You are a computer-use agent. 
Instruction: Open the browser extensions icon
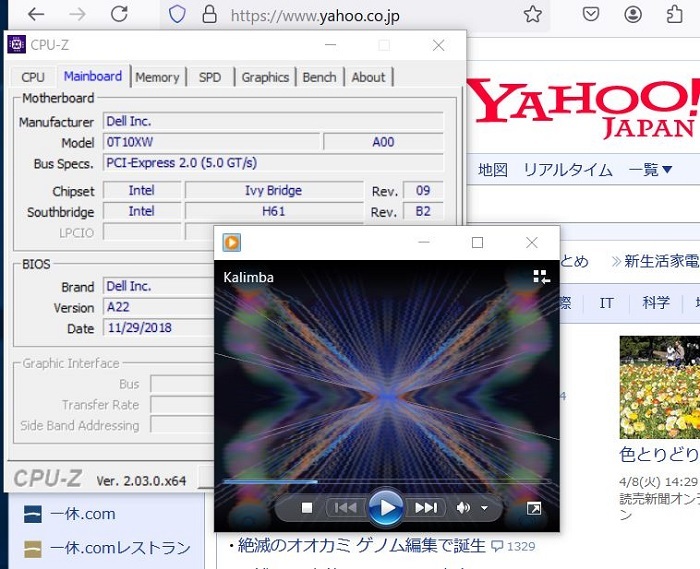[x=674, y=14]
